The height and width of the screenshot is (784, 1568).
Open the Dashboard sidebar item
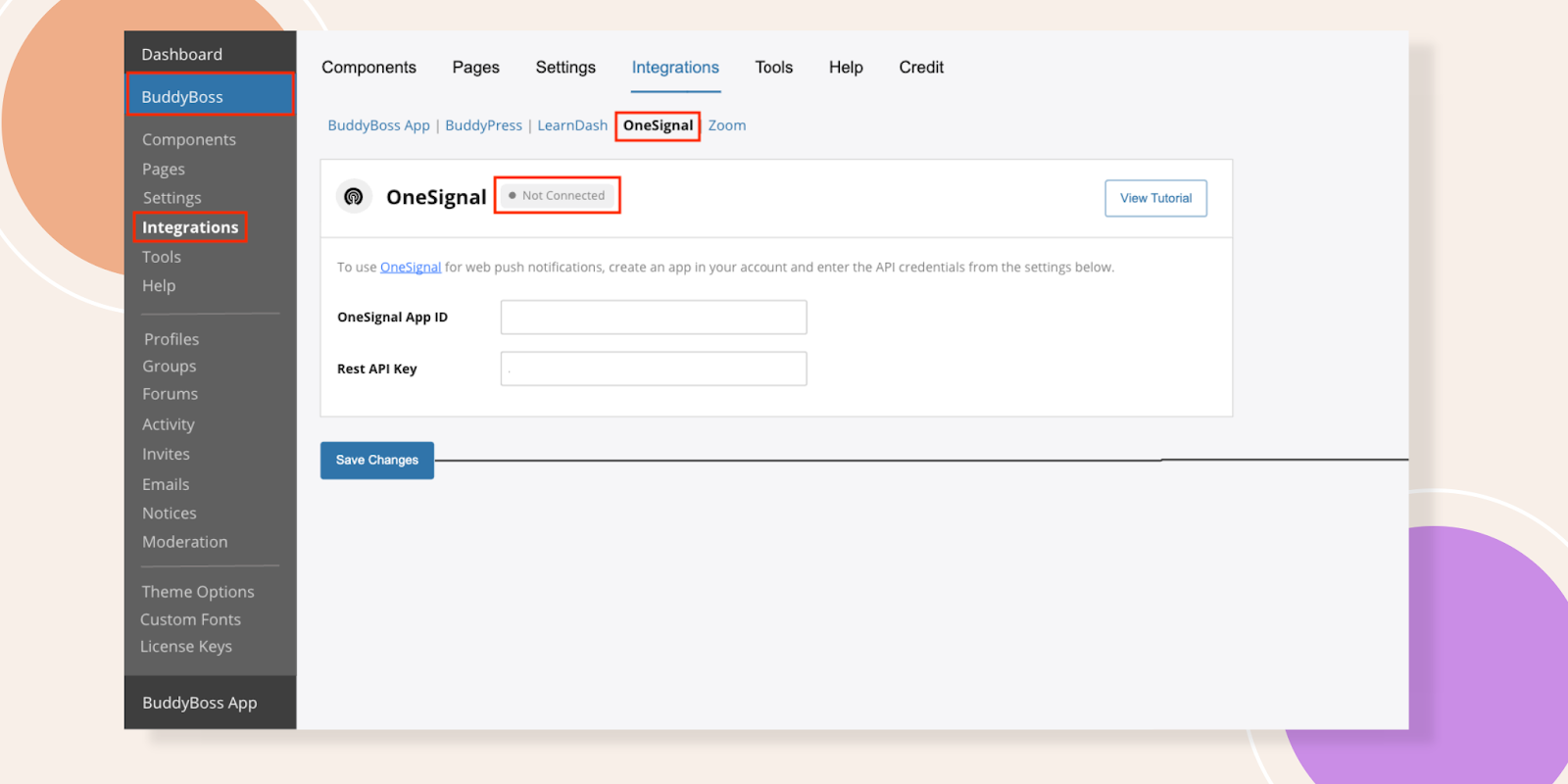181,54
